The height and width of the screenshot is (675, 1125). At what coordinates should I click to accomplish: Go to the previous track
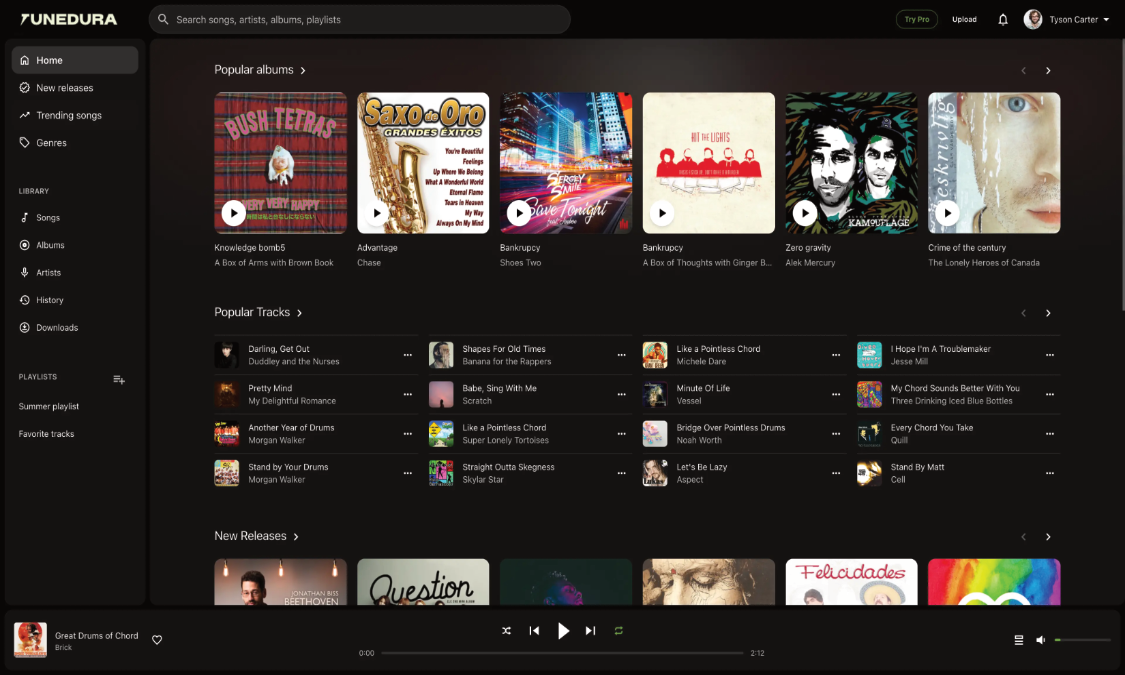point(534,631)
